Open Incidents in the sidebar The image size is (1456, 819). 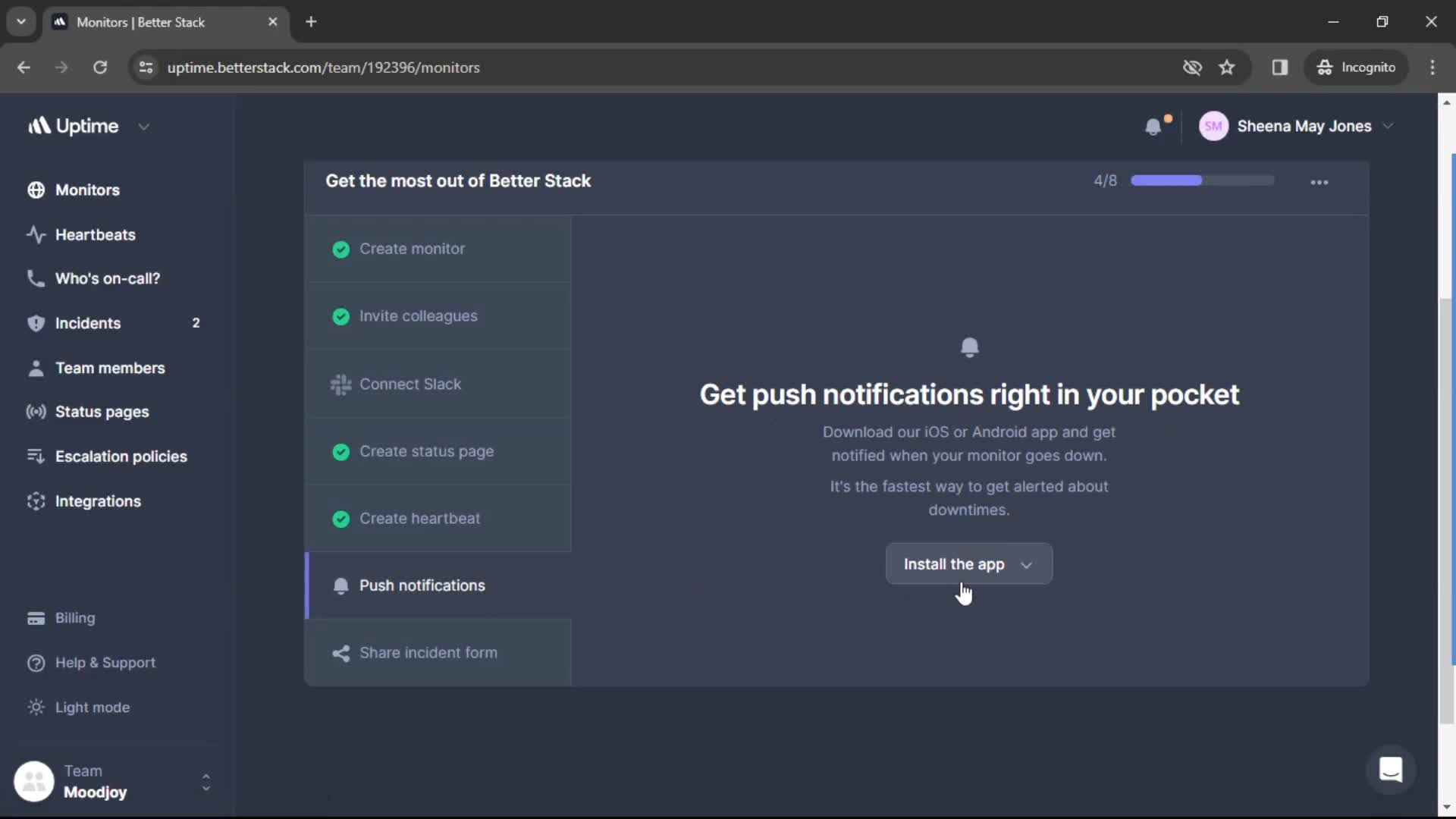click(x=87, y=323)
